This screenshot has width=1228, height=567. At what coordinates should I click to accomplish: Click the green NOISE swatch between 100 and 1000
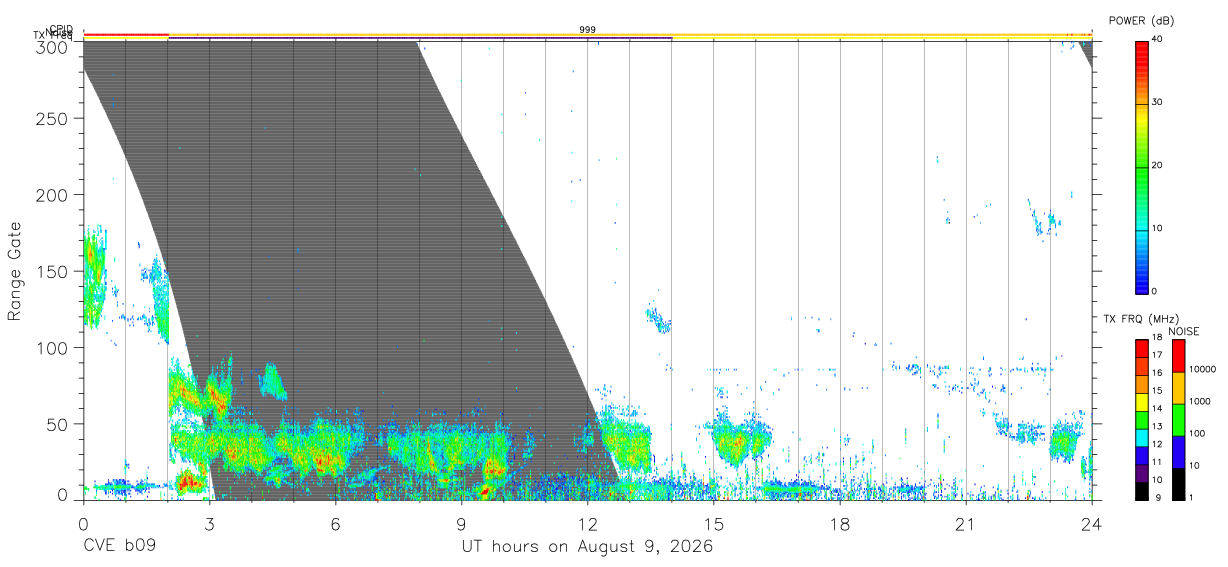[1179, 419]
